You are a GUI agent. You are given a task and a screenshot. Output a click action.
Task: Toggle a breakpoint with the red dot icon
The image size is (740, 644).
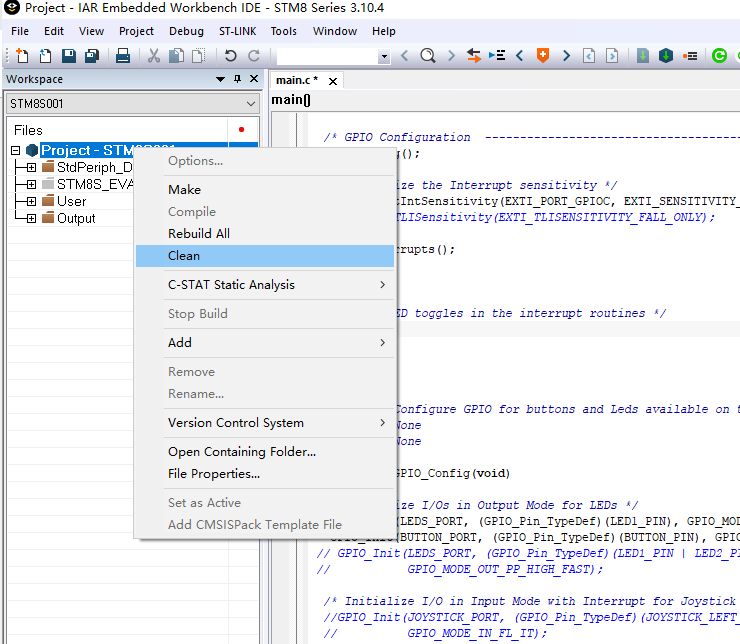click(x=690, y=56)
